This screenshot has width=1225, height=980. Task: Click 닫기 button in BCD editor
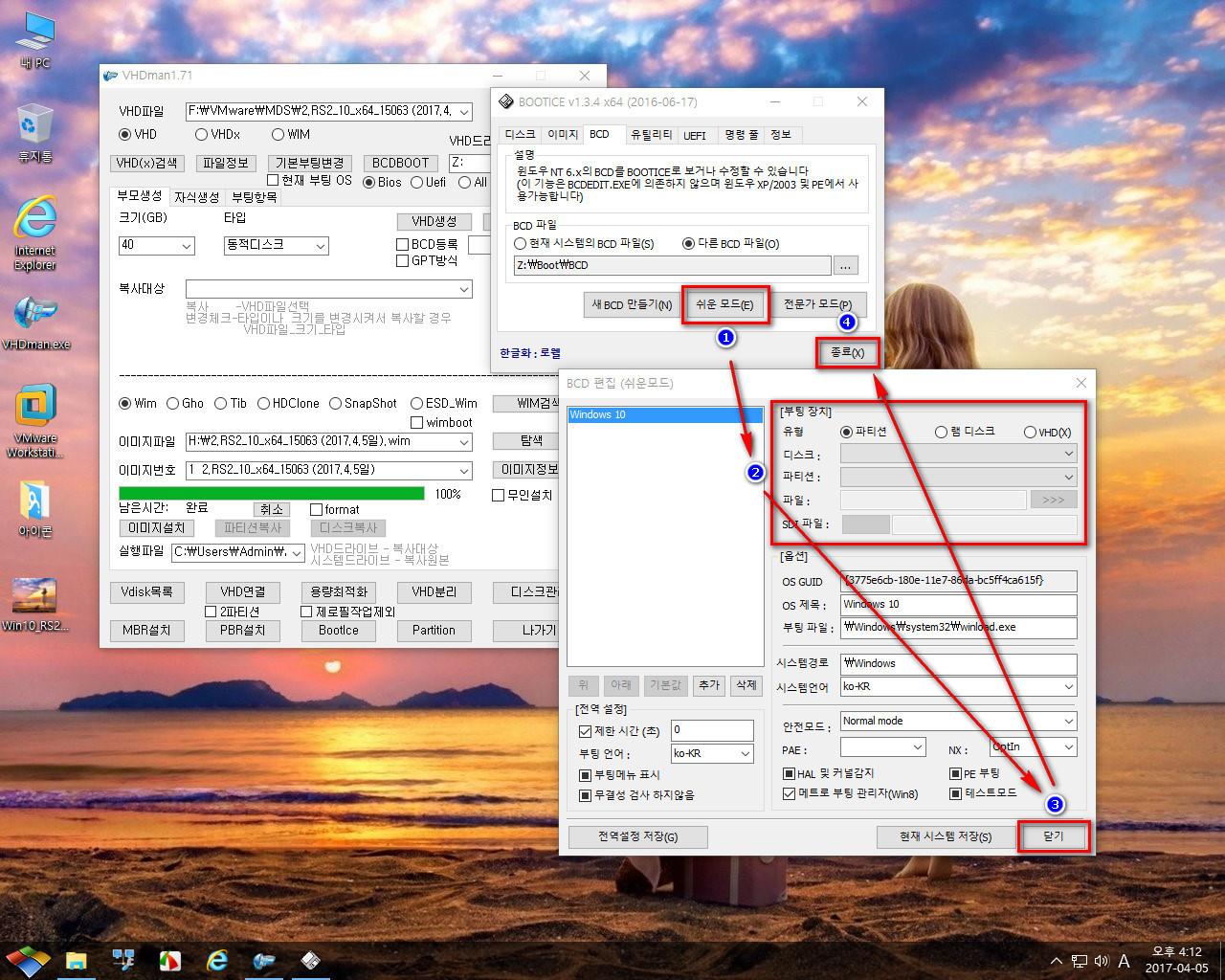pyautogui.click(x=1053, y=835)
